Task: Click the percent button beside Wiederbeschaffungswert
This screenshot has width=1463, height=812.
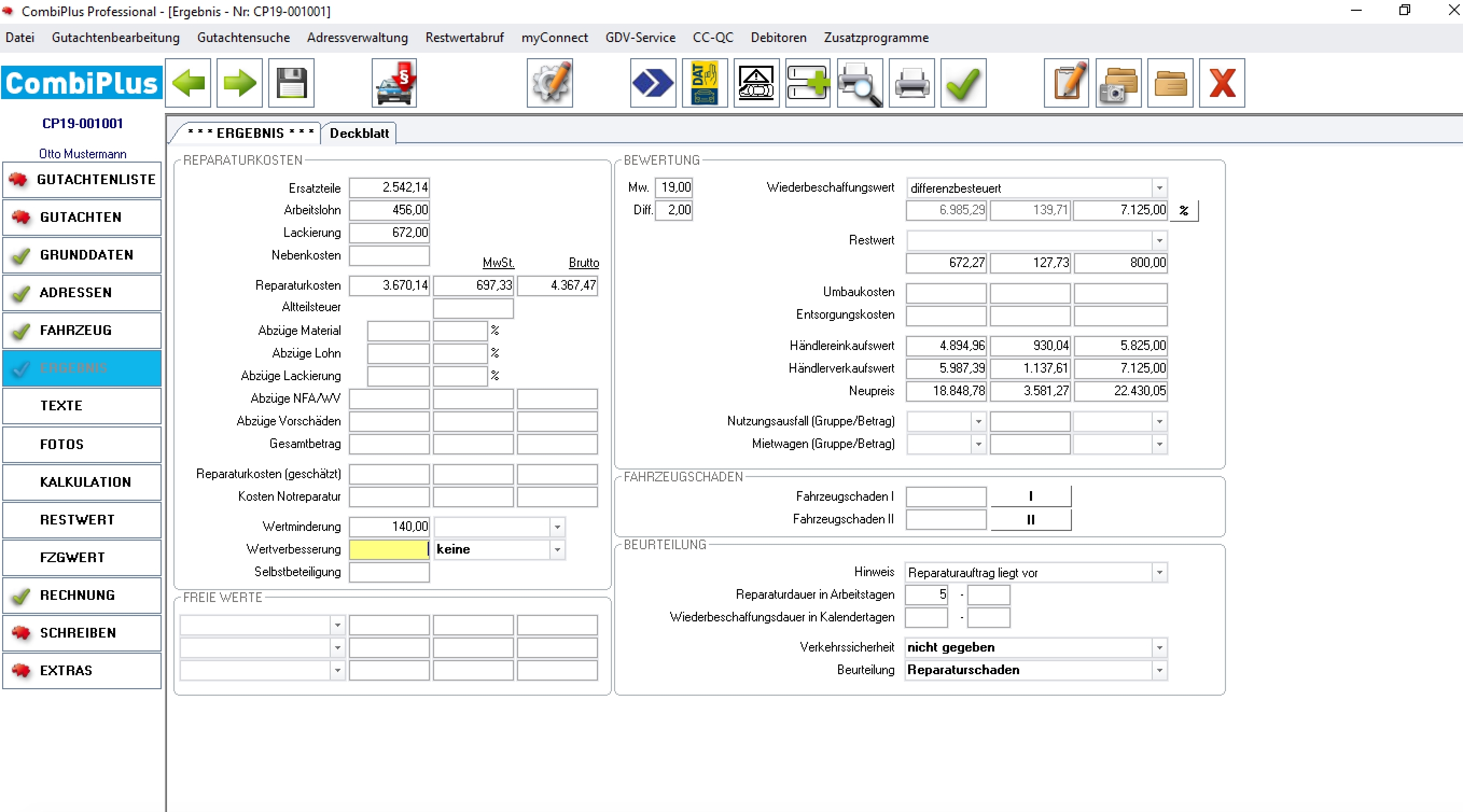Action: (1183, 211)
